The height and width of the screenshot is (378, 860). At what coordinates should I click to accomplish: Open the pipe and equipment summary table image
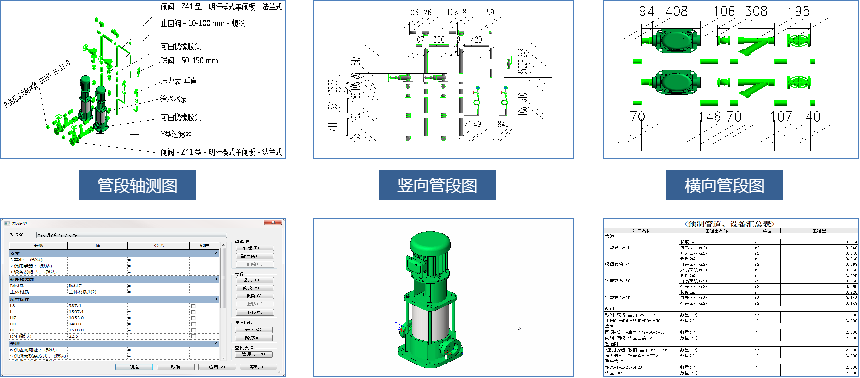coord(731,297)
